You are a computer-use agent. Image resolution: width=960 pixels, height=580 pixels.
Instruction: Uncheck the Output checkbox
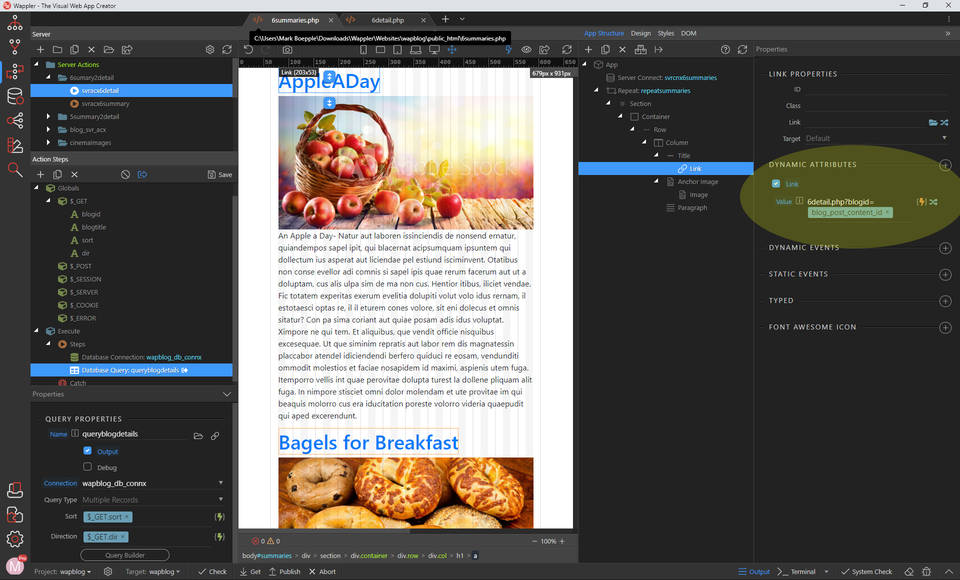(x=88, y=451)
